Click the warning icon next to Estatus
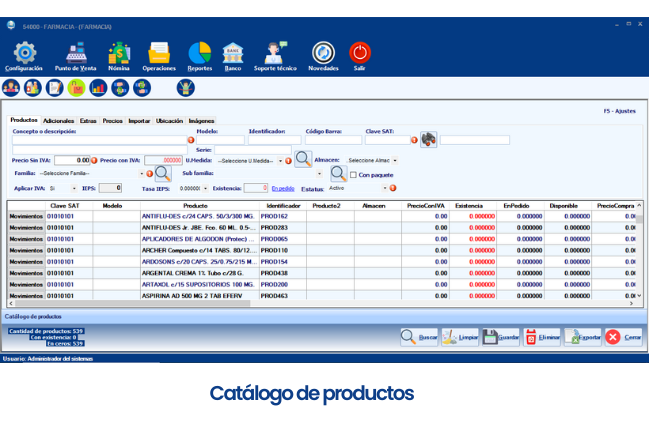This screenshot has width=649, height=427. tap(393, 188)
